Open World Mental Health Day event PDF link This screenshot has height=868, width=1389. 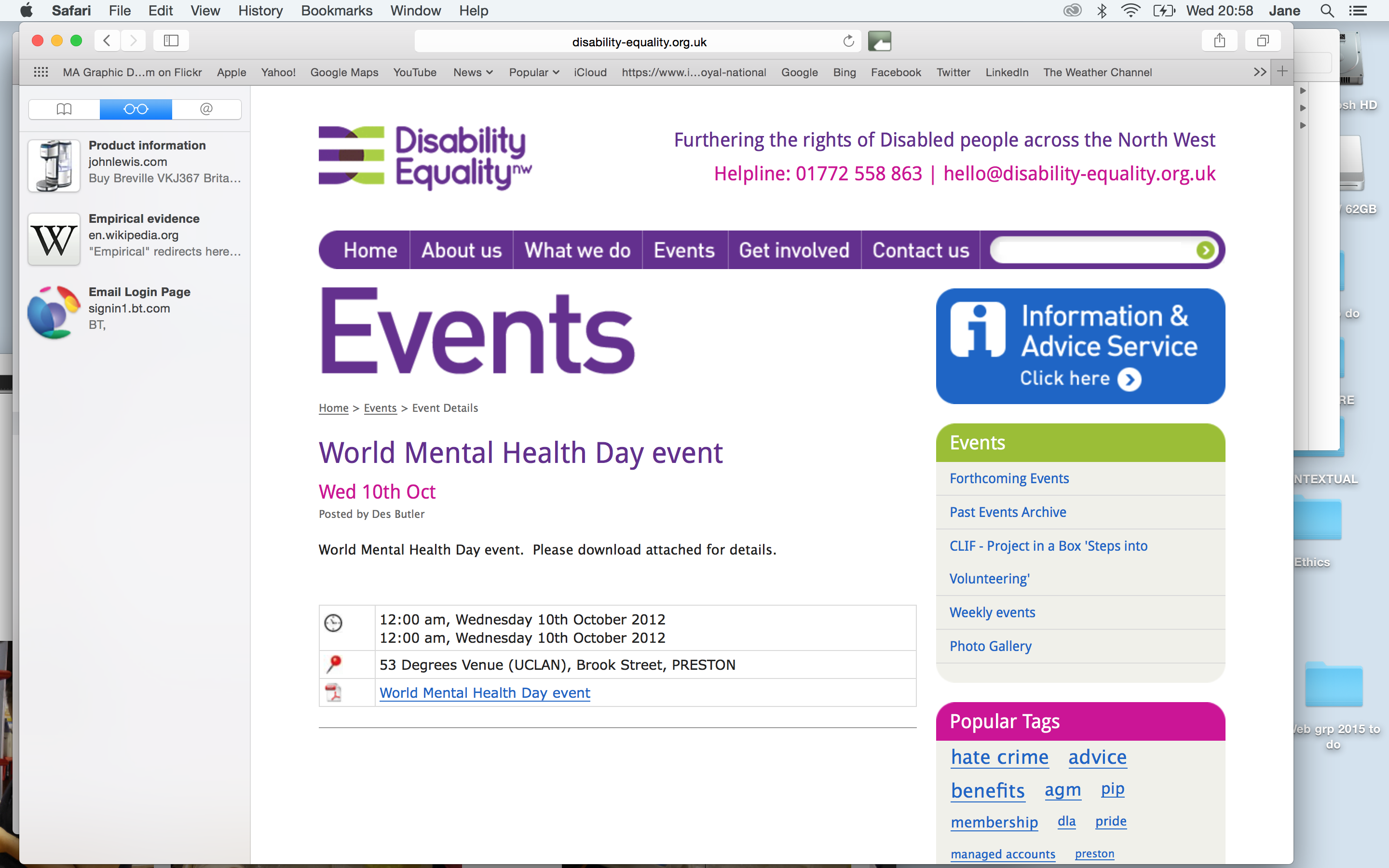[484, 693]
